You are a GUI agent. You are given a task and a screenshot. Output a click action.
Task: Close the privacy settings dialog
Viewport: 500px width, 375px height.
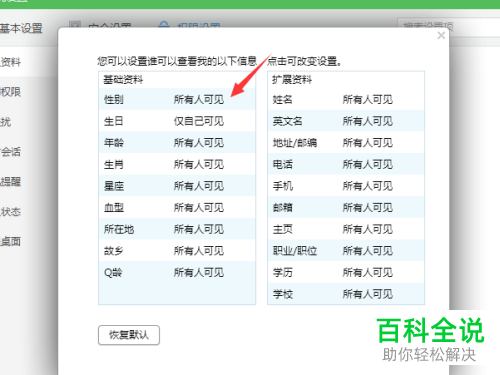pyautogui.click(x=441, y=35)
